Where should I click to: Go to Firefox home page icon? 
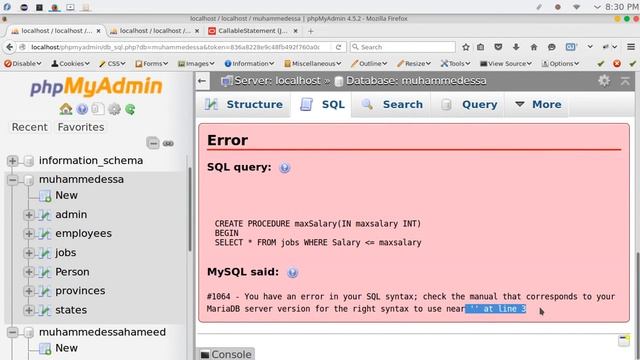[x=534, y=47]
